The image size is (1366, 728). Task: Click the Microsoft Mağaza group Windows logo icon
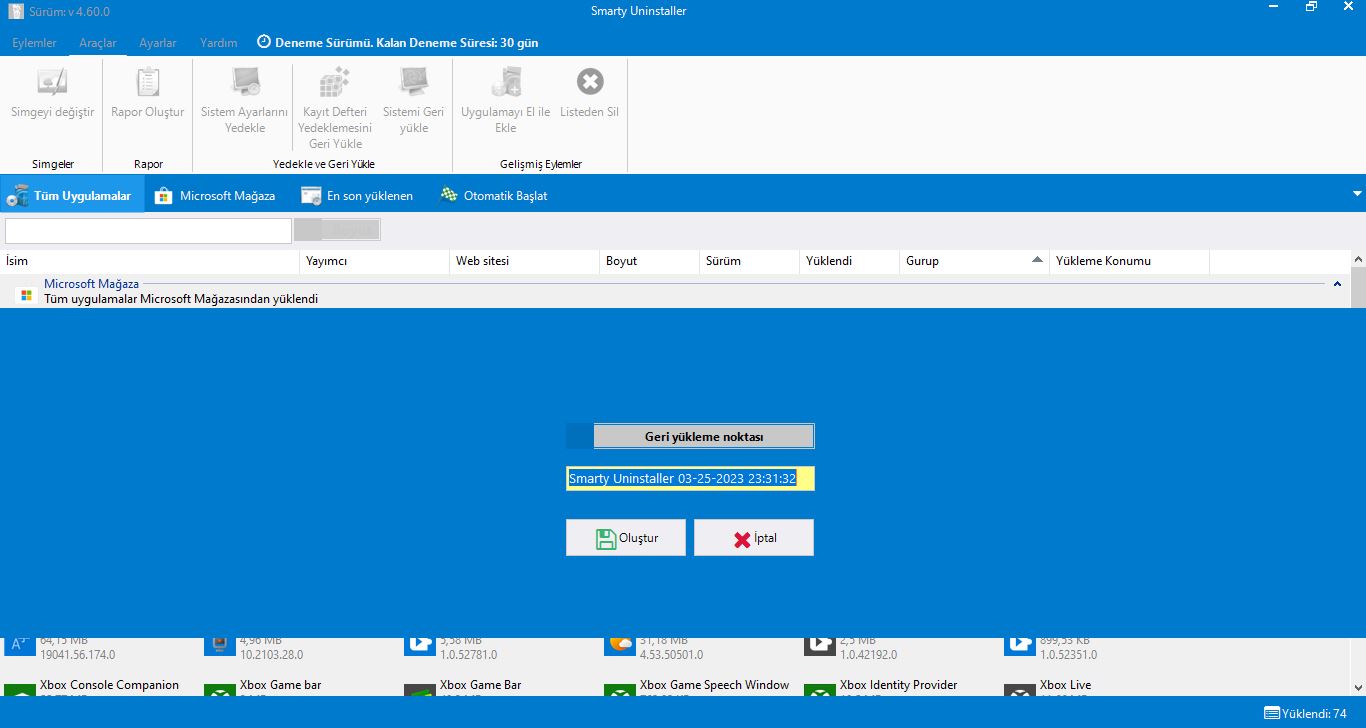pyautogui.click(x=27, y=296)
